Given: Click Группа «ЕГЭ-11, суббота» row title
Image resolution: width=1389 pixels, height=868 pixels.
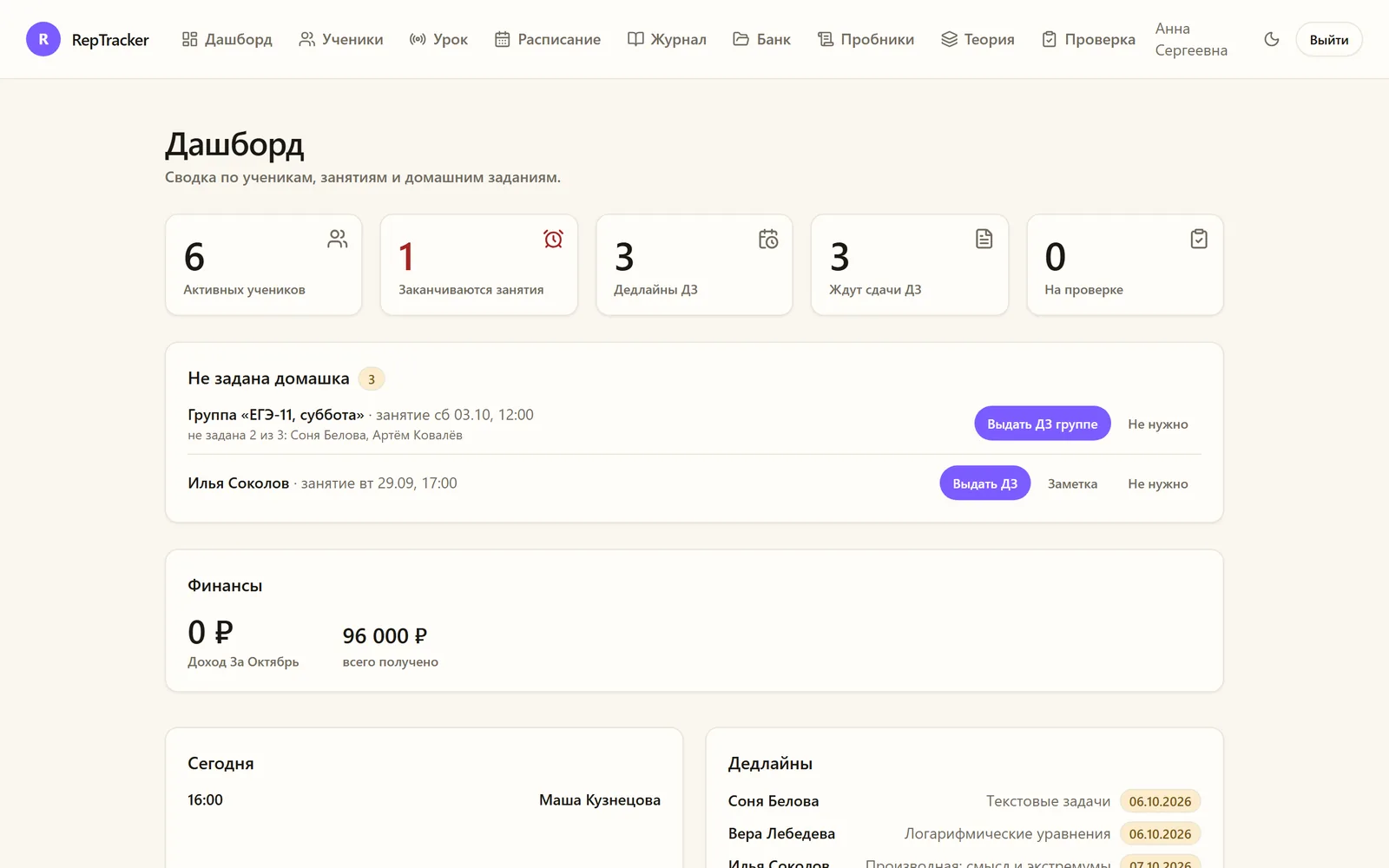Looking at the screenshot, I should [276, 415].
